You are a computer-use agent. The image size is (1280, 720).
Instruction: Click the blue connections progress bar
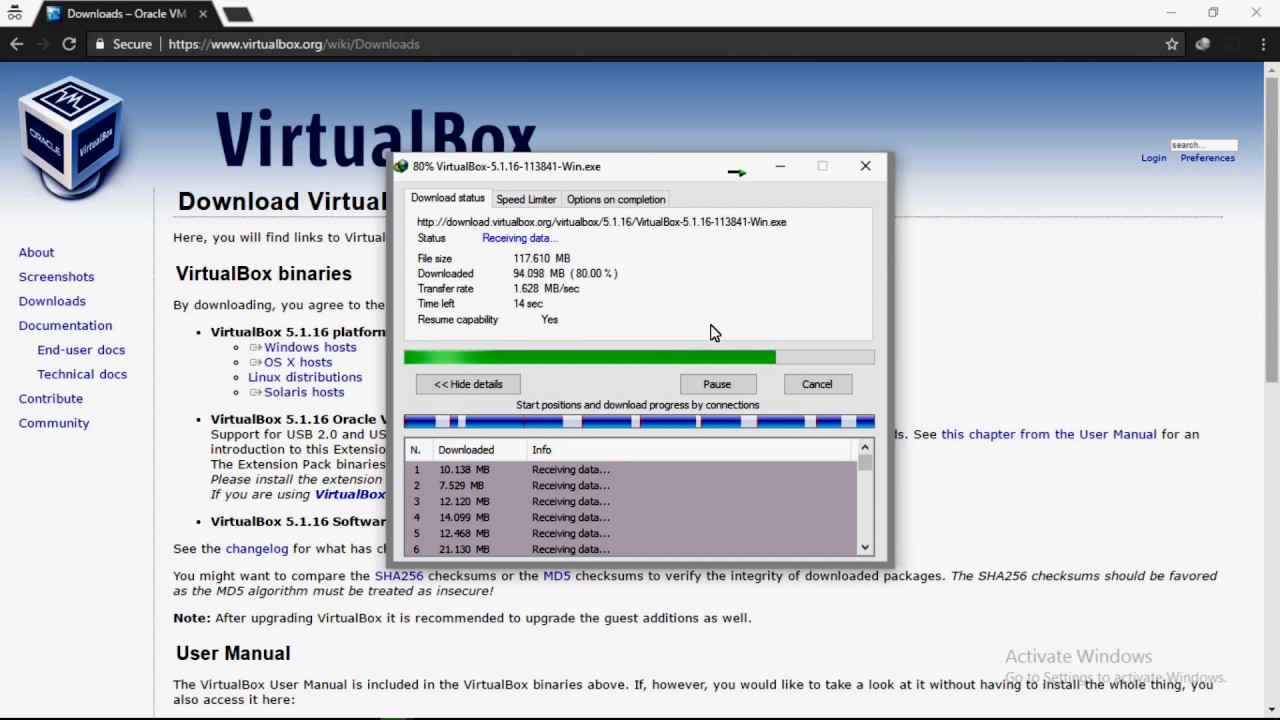point(639,422)
